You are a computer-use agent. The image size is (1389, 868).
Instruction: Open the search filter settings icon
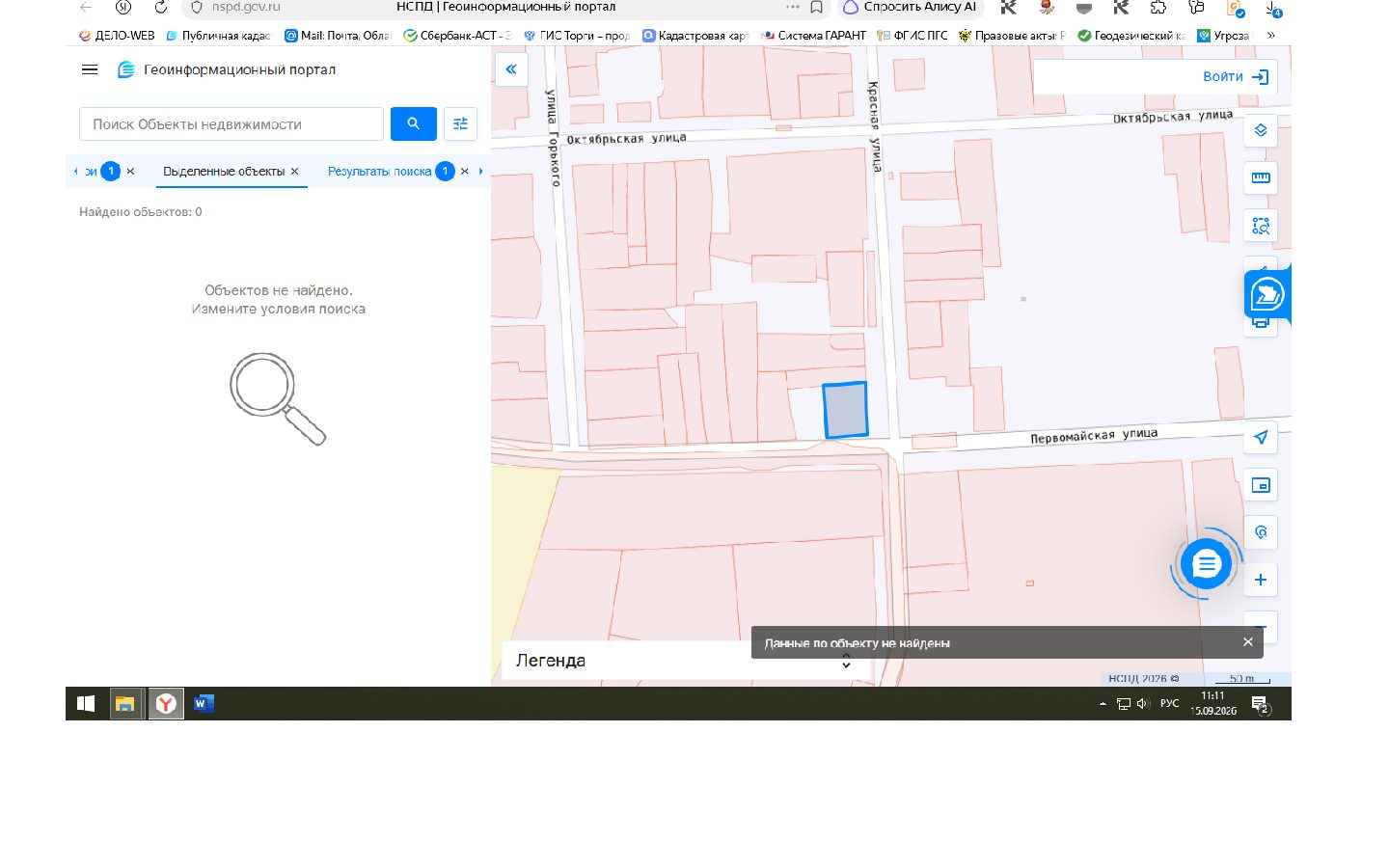[x=460, y=123]
